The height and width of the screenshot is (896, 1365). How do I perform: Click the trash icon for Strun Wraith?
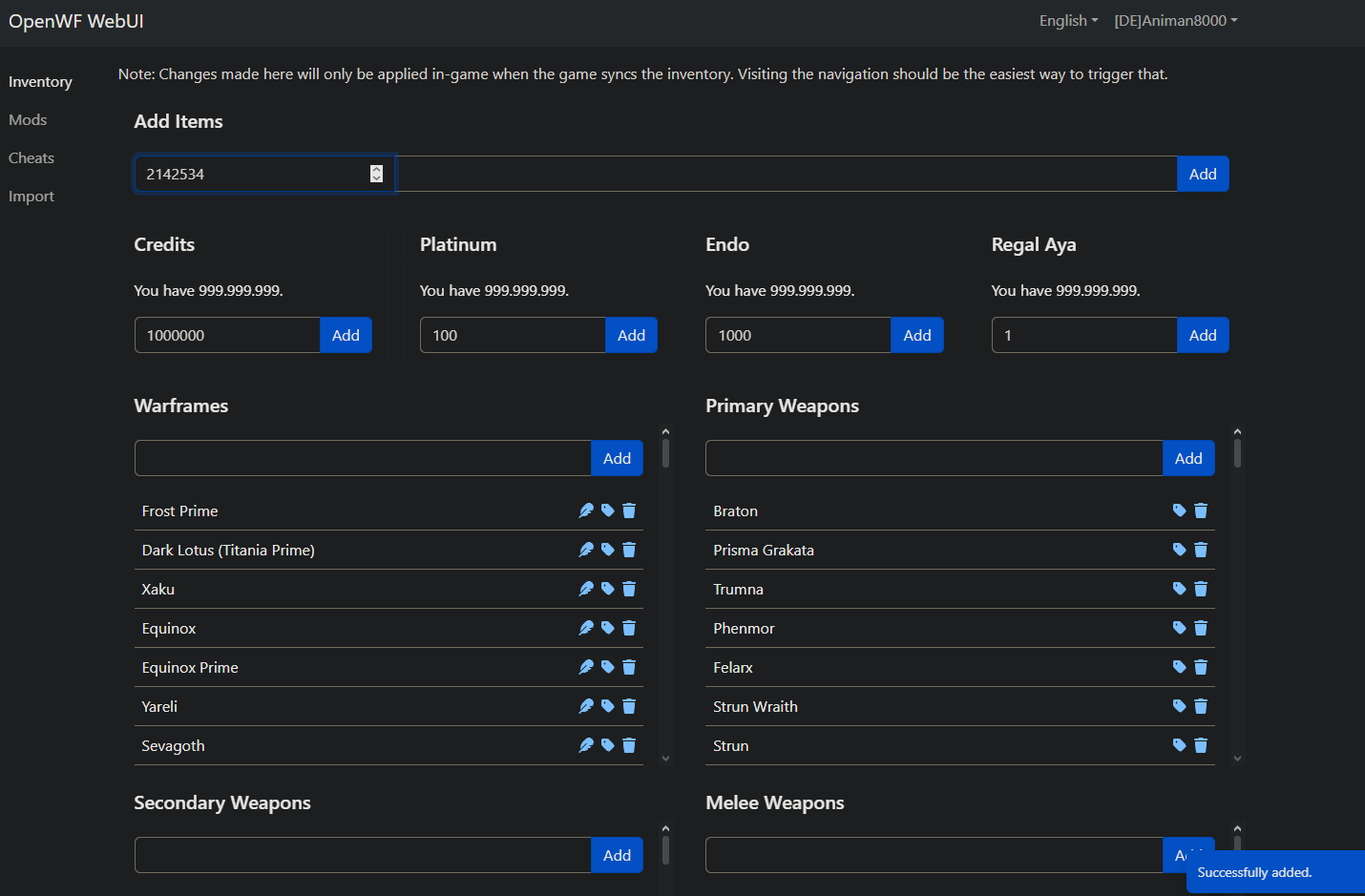tap(1201, 706)
